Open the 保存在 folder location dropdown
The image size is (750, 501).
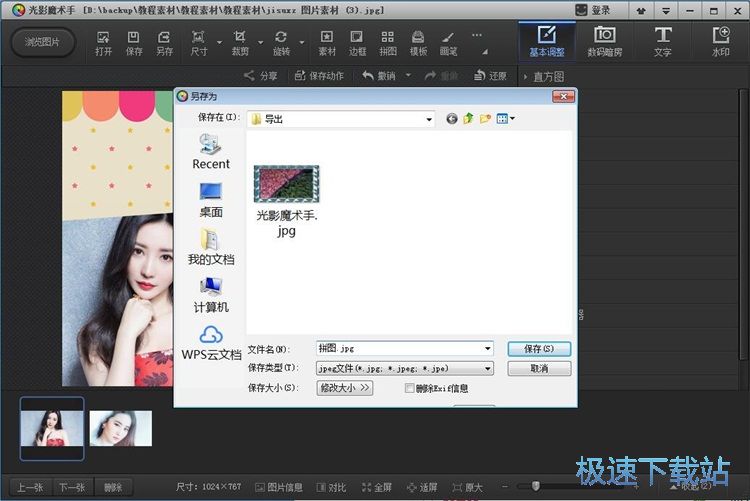pos(429,119)
